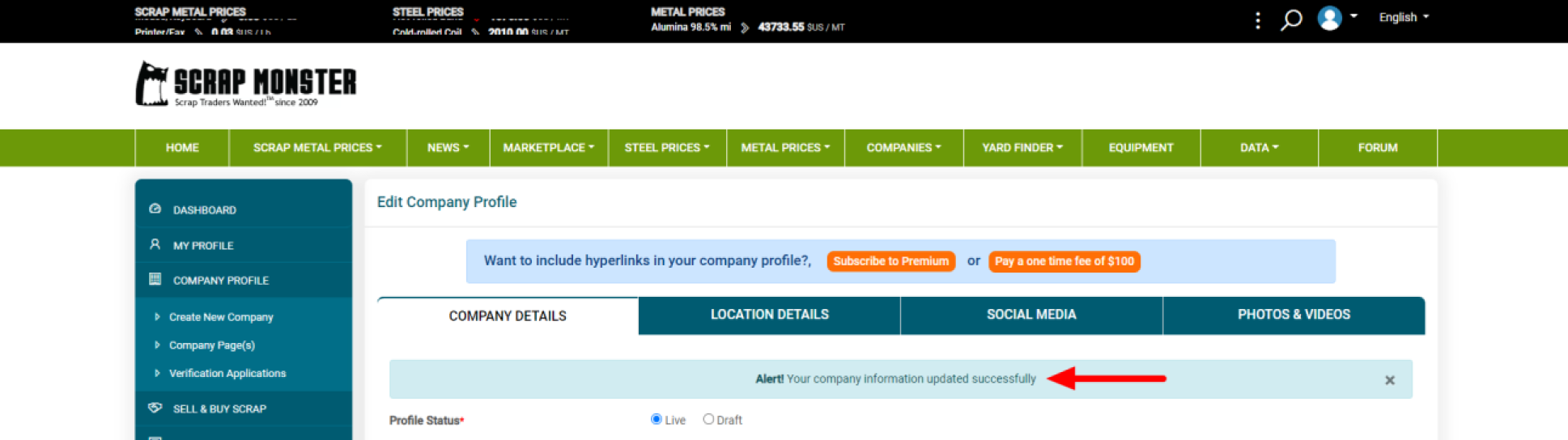
Task: Go to the Forum nav item
Action: click(1377, 148)
